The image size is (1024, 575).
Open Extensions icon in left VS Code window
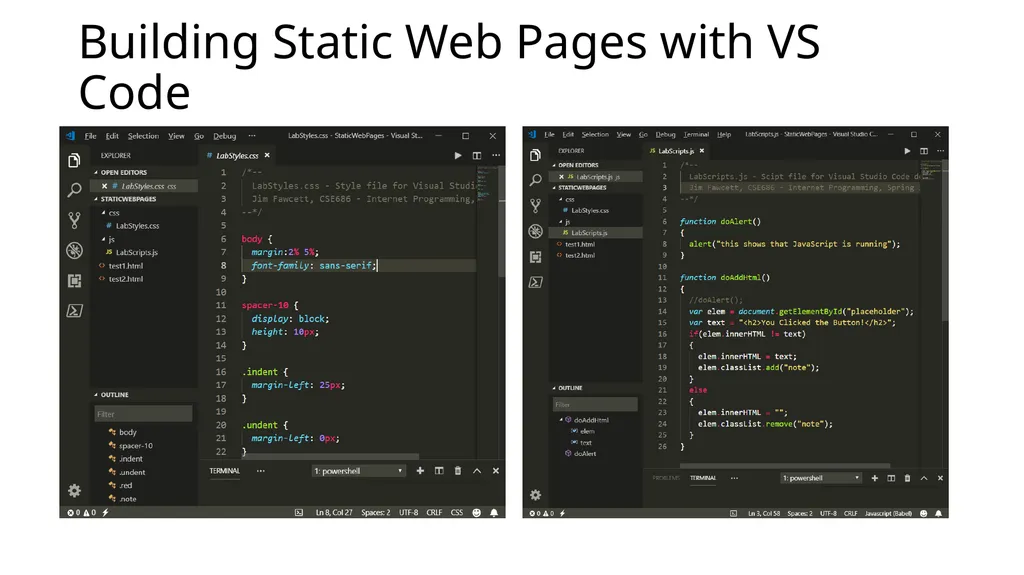click(74, 281)
